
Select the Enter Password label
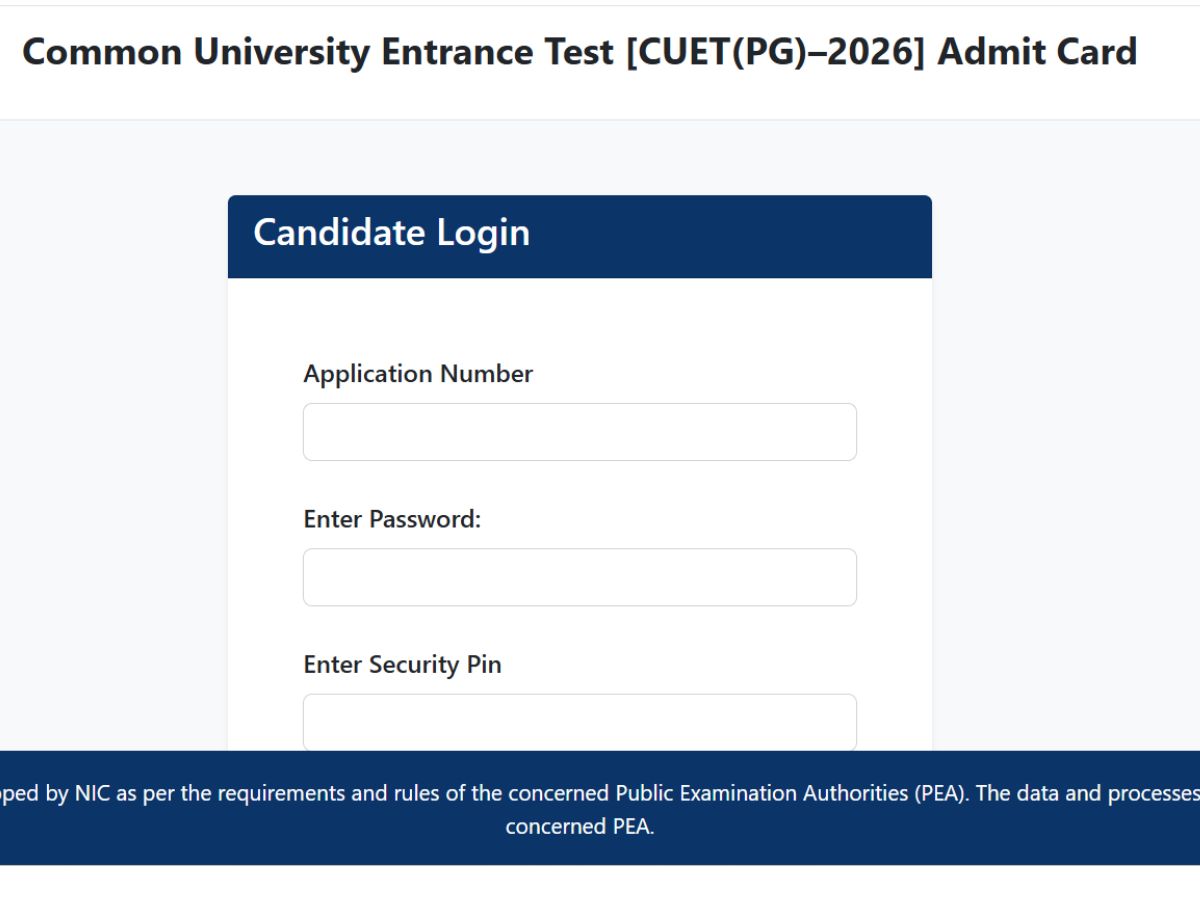(x=392, y=519)
